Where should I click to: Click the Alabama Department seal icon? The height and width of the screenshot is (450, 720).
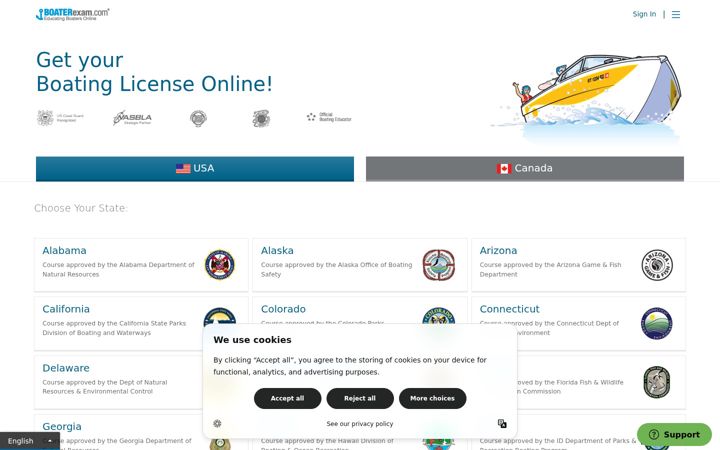(x=219, y=264)
